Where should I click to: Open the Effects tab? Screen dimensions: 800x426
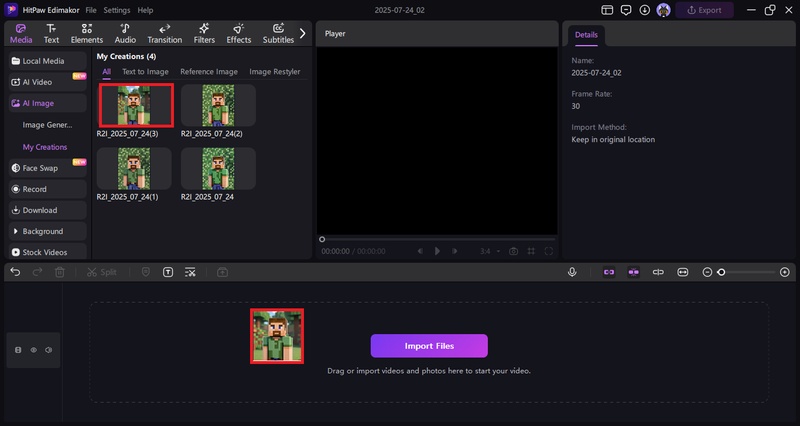click(239, 34)
